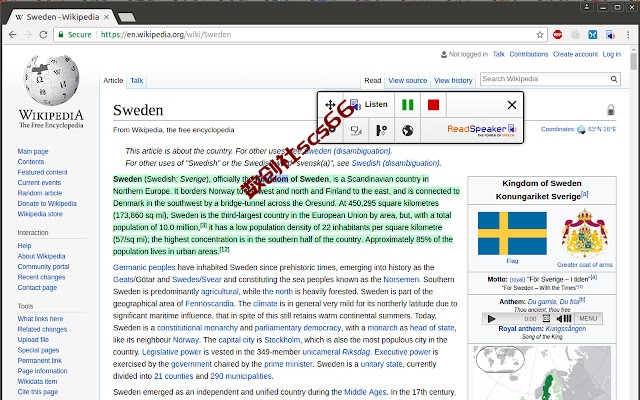Click the greyed-out extension icon in toolbar
The image size is (640, 400).
[575, 35]
